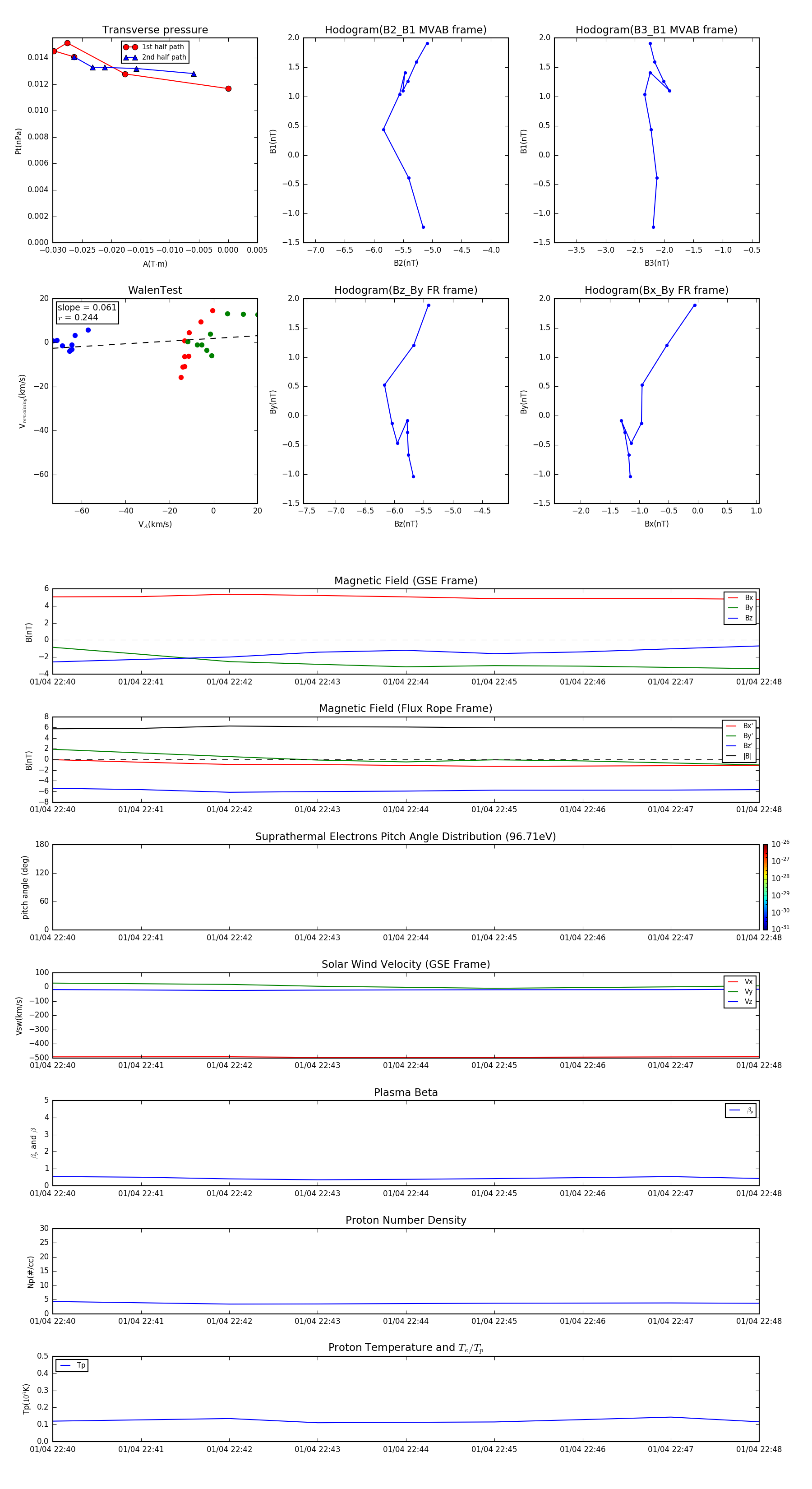Click the "Solar Wind Velocity (GSE Frame)" title
The height and width of the screenshot is (1489, 812).
[406, 965]
